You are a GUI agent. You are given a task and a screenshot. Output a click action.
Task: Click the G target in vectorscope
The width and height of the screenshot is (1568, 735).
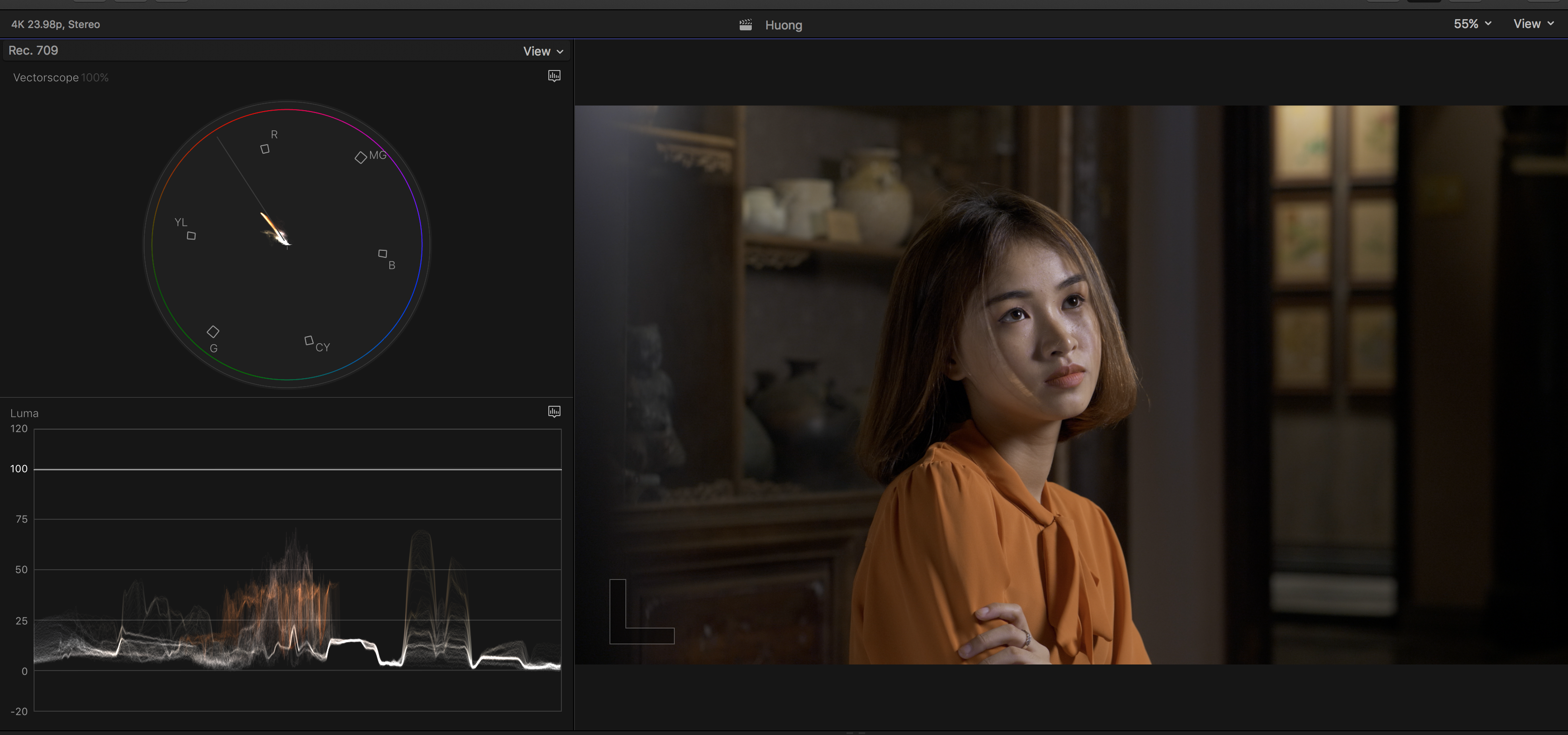tap(213, 332)
